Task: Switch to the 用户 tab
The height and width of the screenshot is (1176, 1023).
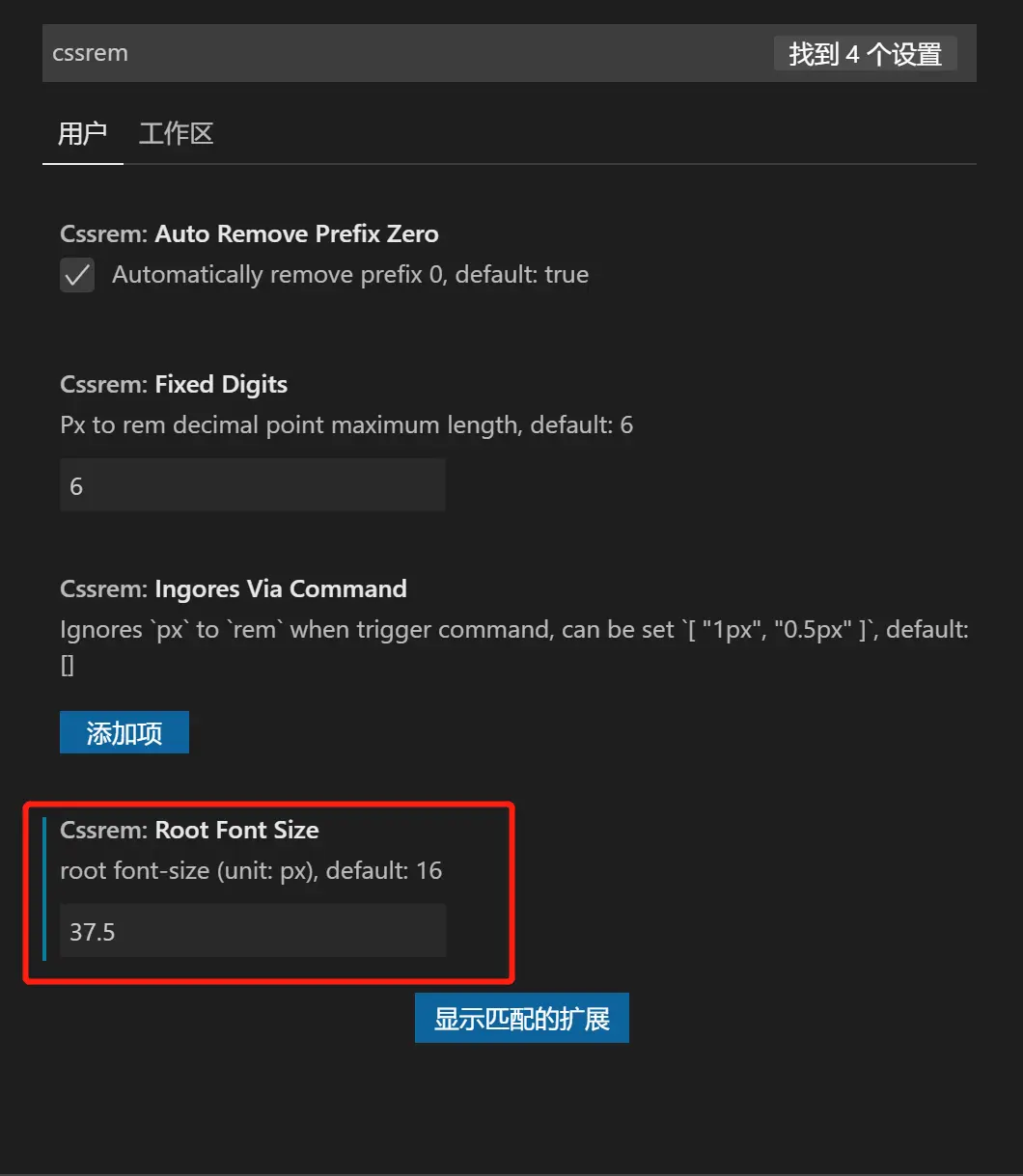Action: point(82,133)
